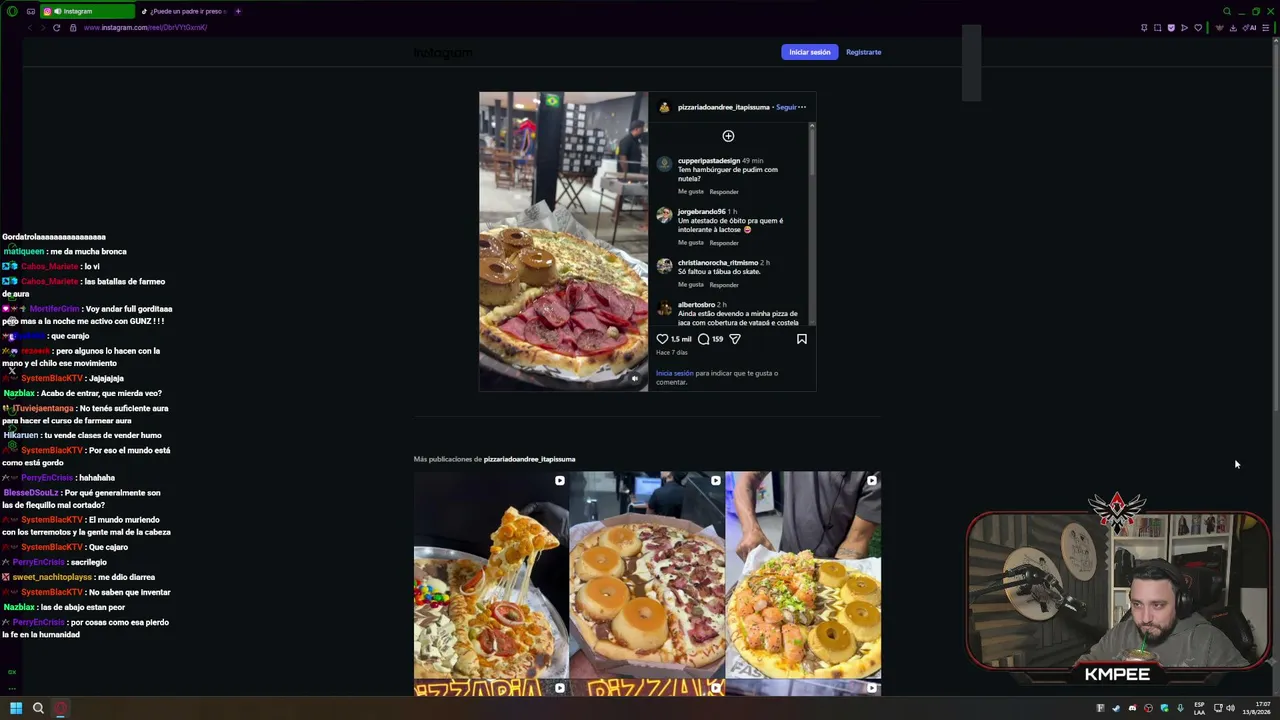Open the flan and bacon pizza thumbnail
Viewport: 1280px width, 720px height.
tap(647, 575)
